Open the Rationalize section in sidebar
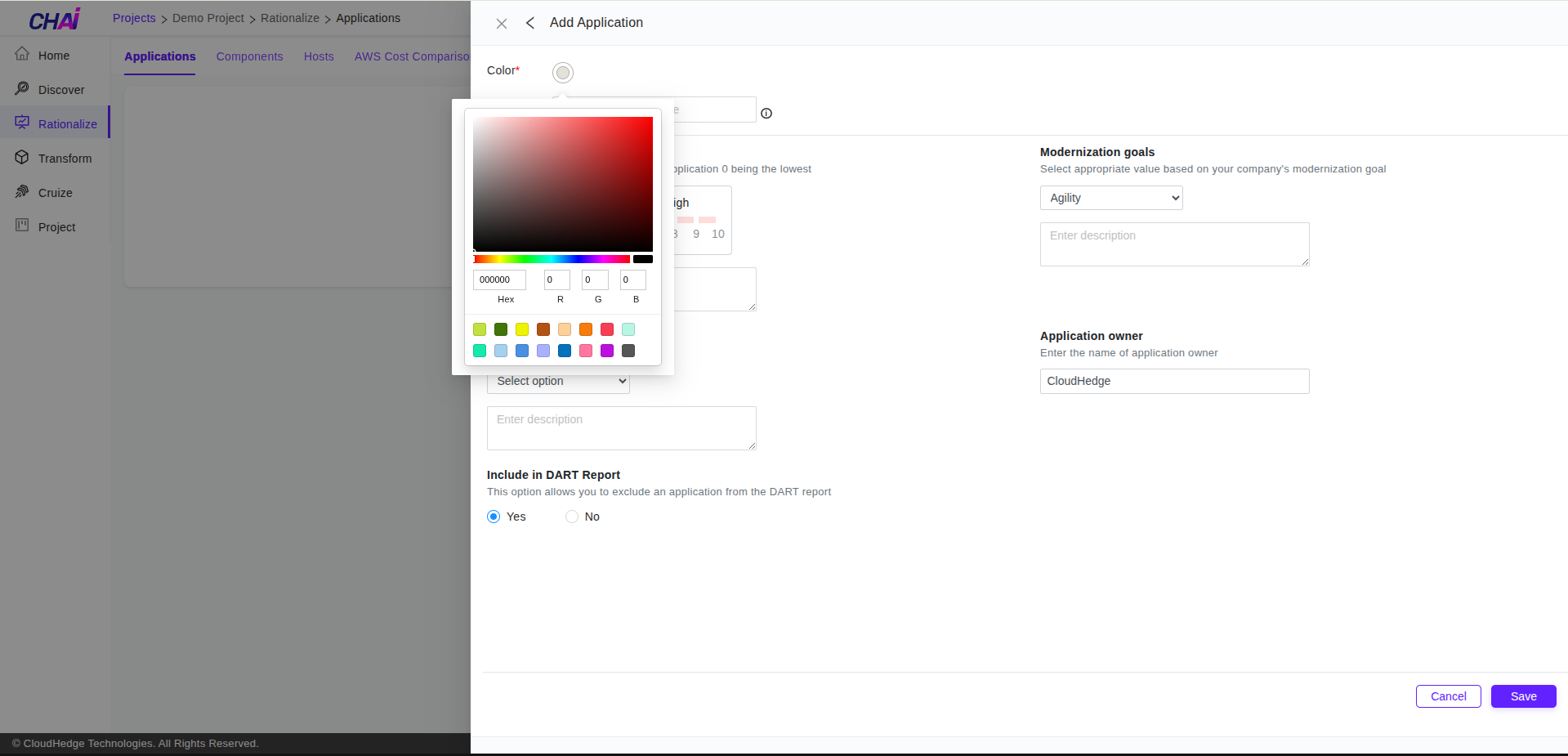This screenshot has width=1568, height=756. pos(22,123)
